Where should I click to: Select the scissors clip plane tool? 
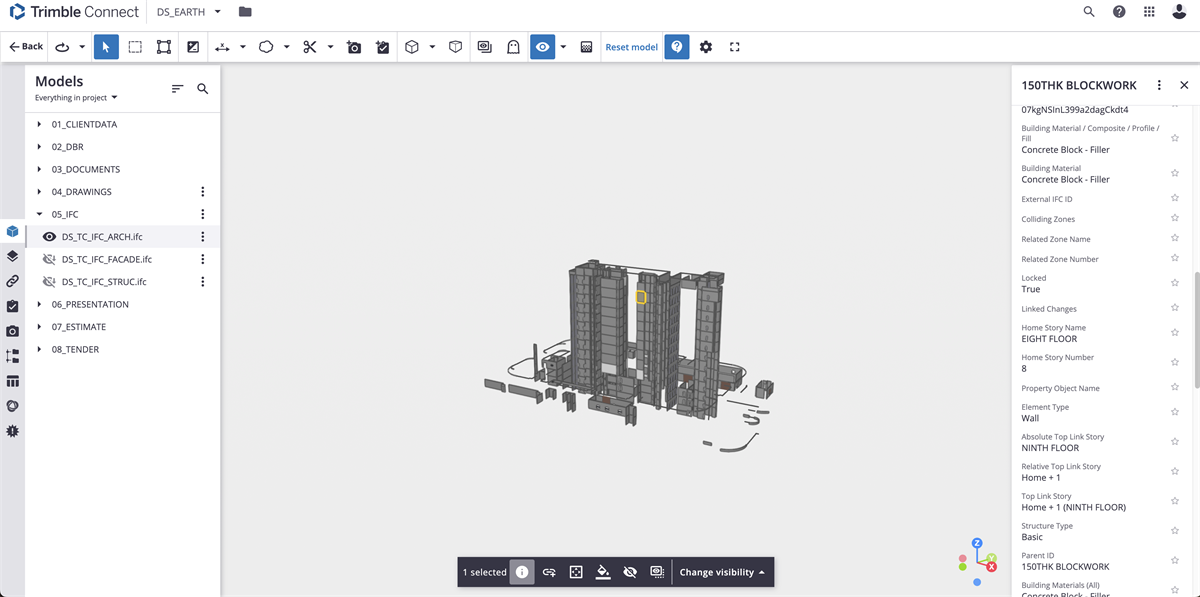pos(310,47)
